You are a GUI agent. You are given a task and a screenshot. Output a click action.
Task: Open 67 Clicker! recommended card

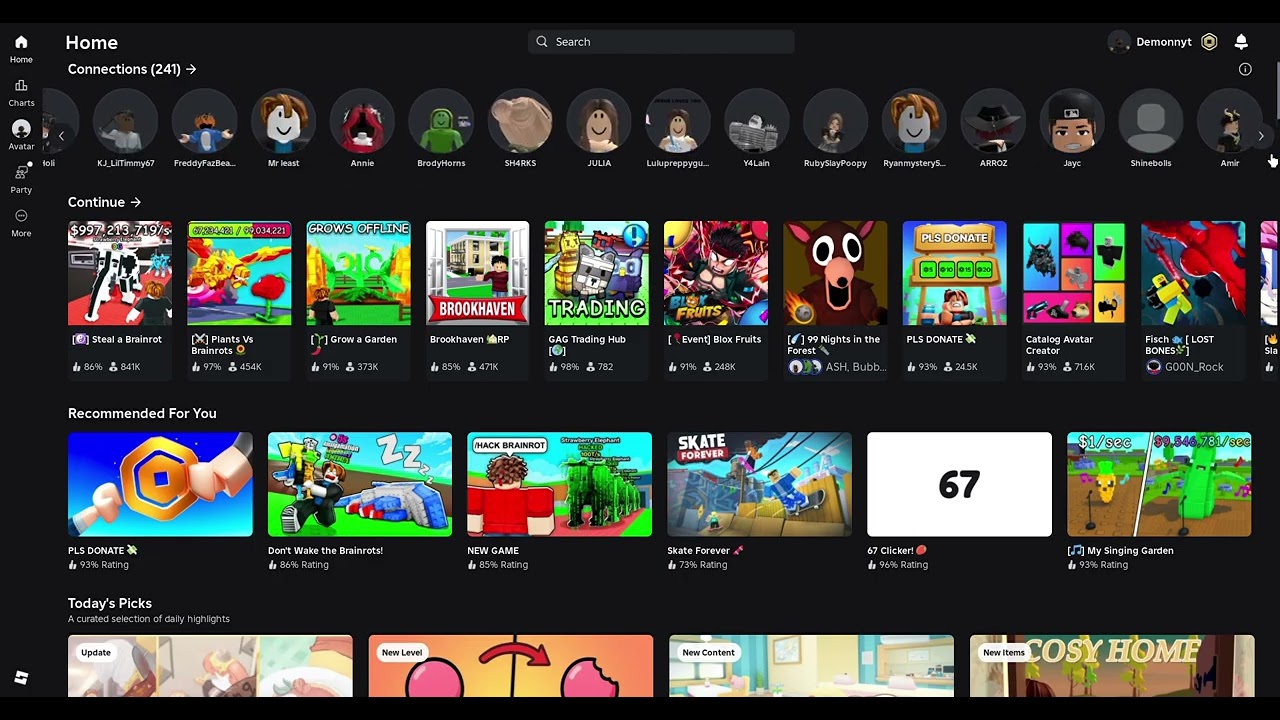pos(959,501)
